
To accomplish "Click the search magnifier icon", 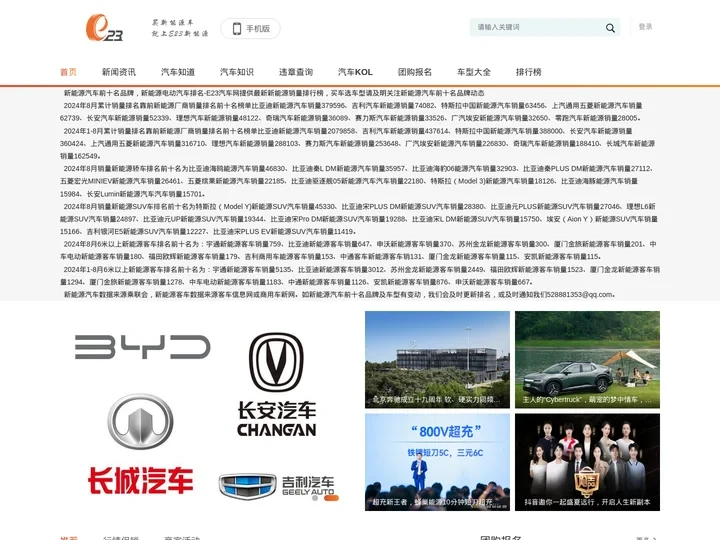I will 610,28.
